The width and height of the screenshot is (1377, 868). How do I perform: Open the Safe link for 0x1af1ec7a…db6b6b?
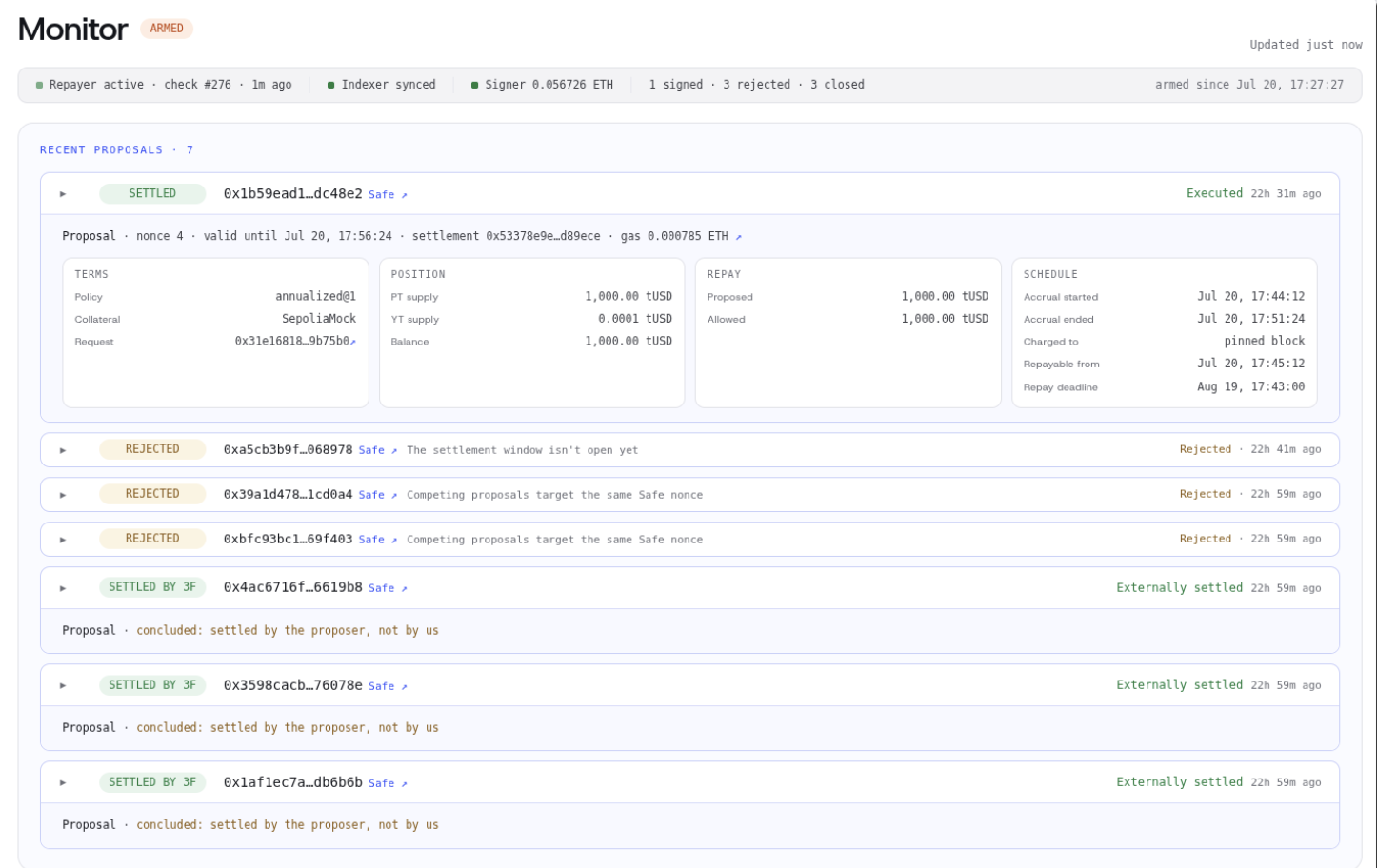[x=388, y=783]
